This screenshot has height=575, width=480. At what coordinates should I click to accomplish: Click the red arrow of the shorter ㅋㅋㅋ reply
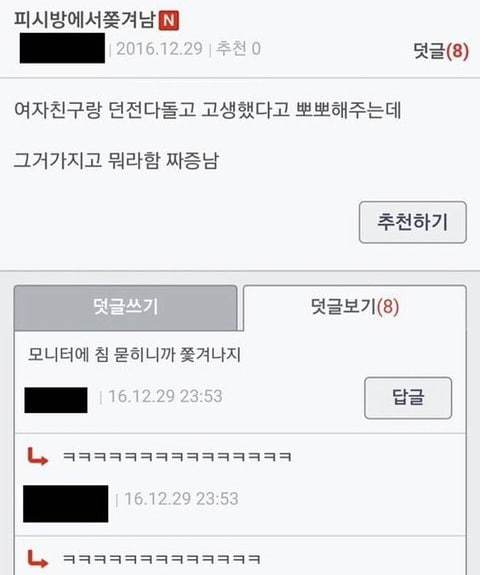click(x=38, y=559)
